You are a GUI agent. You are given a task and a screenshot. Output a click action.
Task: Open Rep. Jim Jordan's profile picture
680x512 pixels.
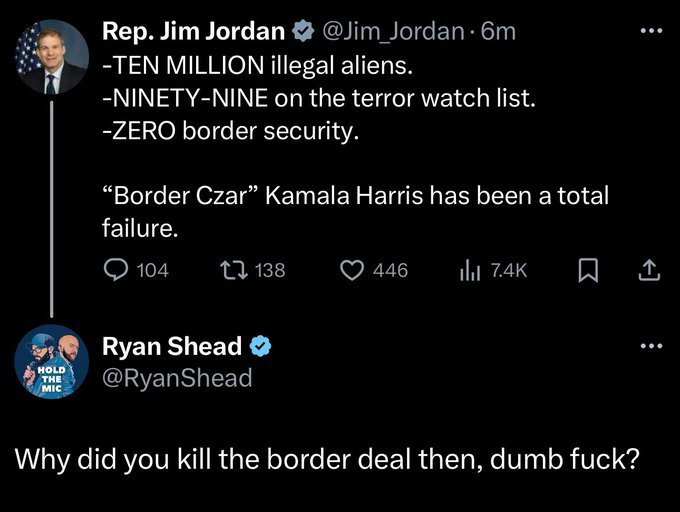(x=51, y=57)
